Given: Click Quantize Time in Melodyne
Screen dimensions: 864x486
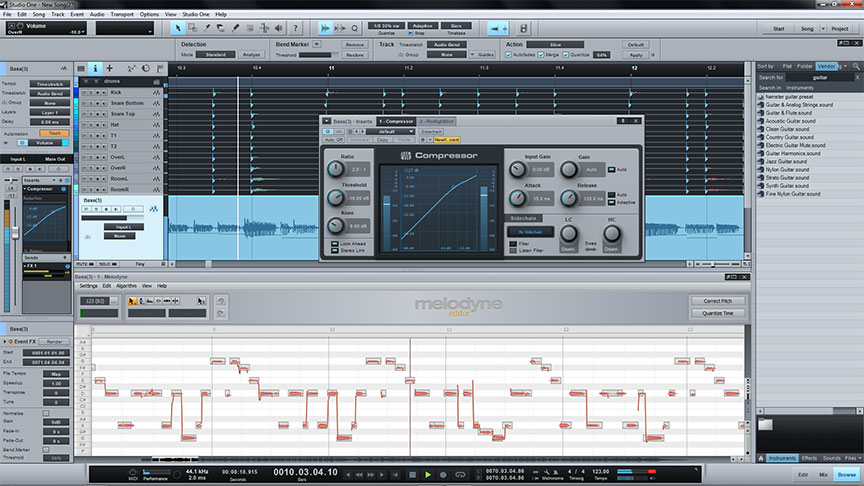Looking at the screenshot, I should coord(718,313).
